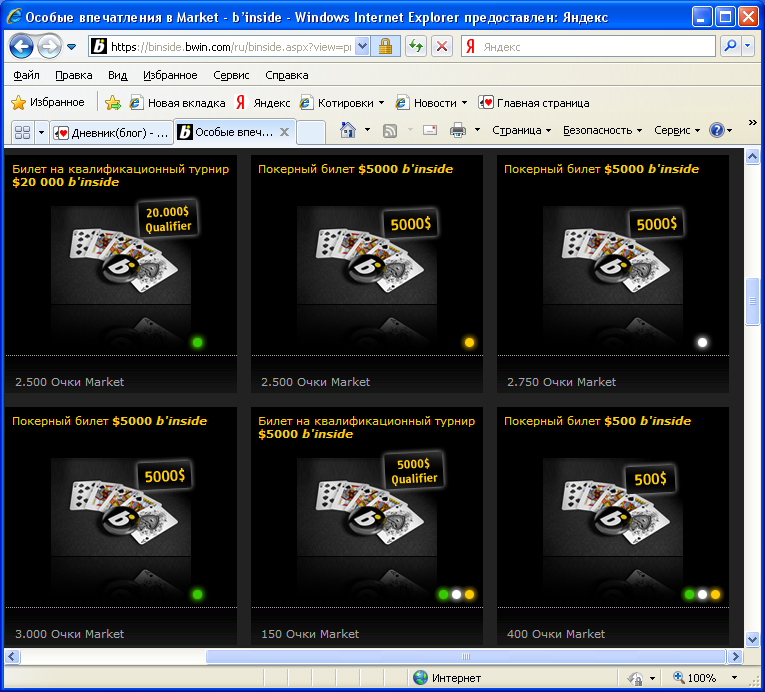Click the security lock icon in address bar
The image size is (765, 692).
pos(385,47)
